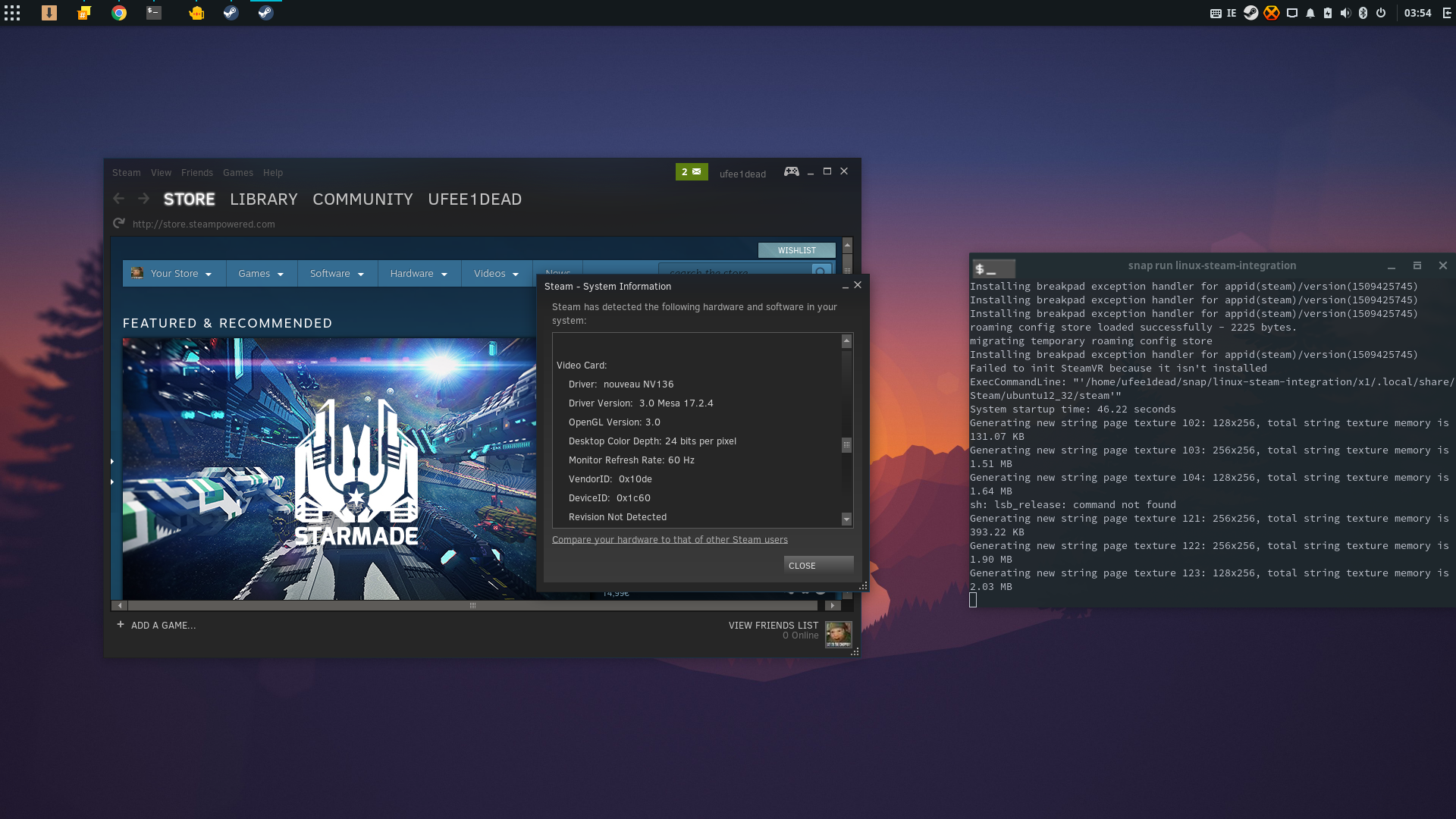
Task: Expand the Hardware dropdown
Action: click(x=419, y=274)
